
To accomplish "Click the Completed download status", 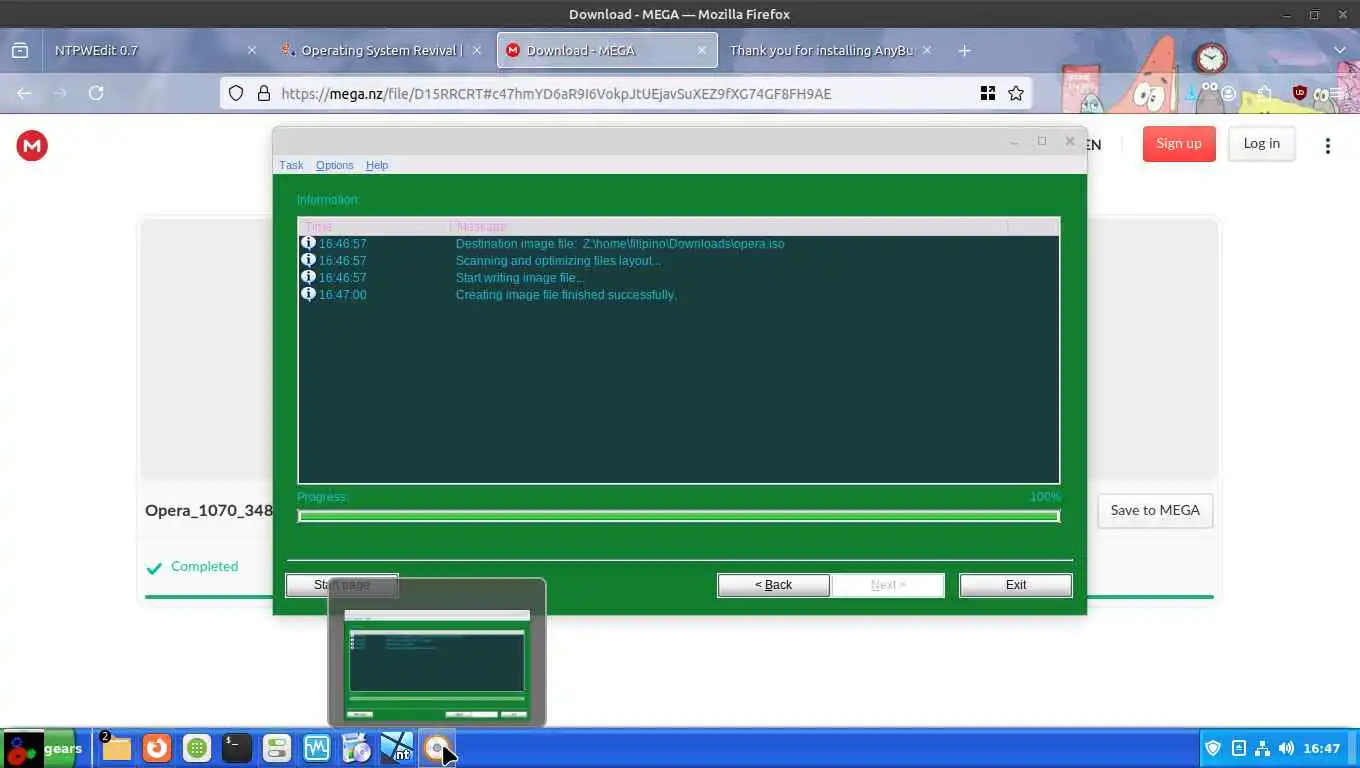I will (192, 567).
